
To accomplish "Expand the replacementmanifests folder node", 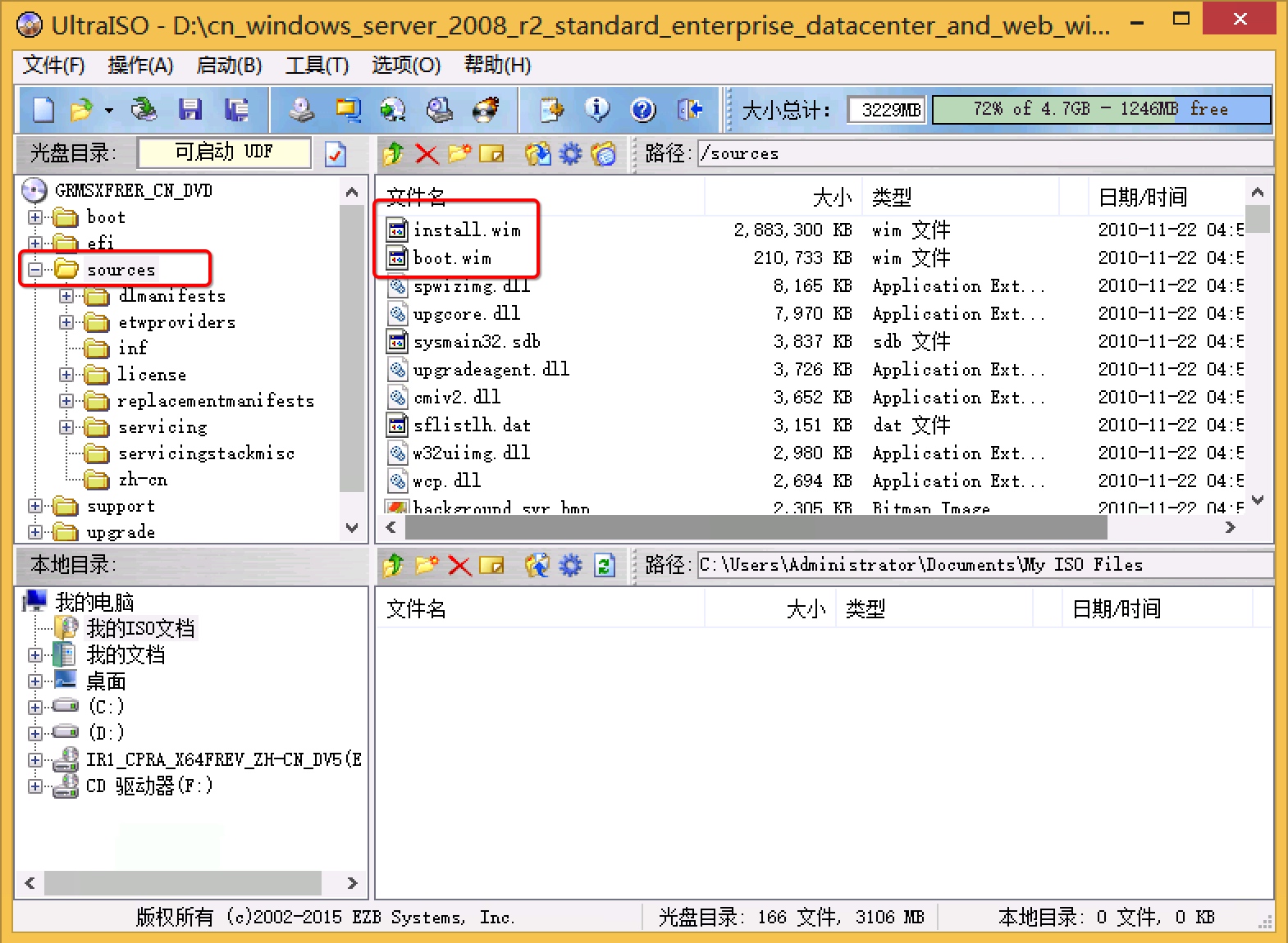I will point(66,401).
